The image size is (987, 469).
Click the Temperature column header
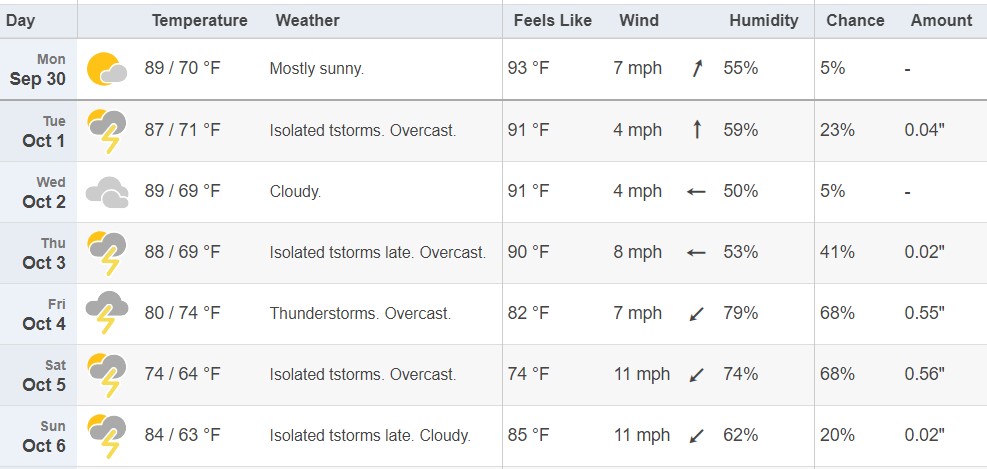[x=200, y=20]
